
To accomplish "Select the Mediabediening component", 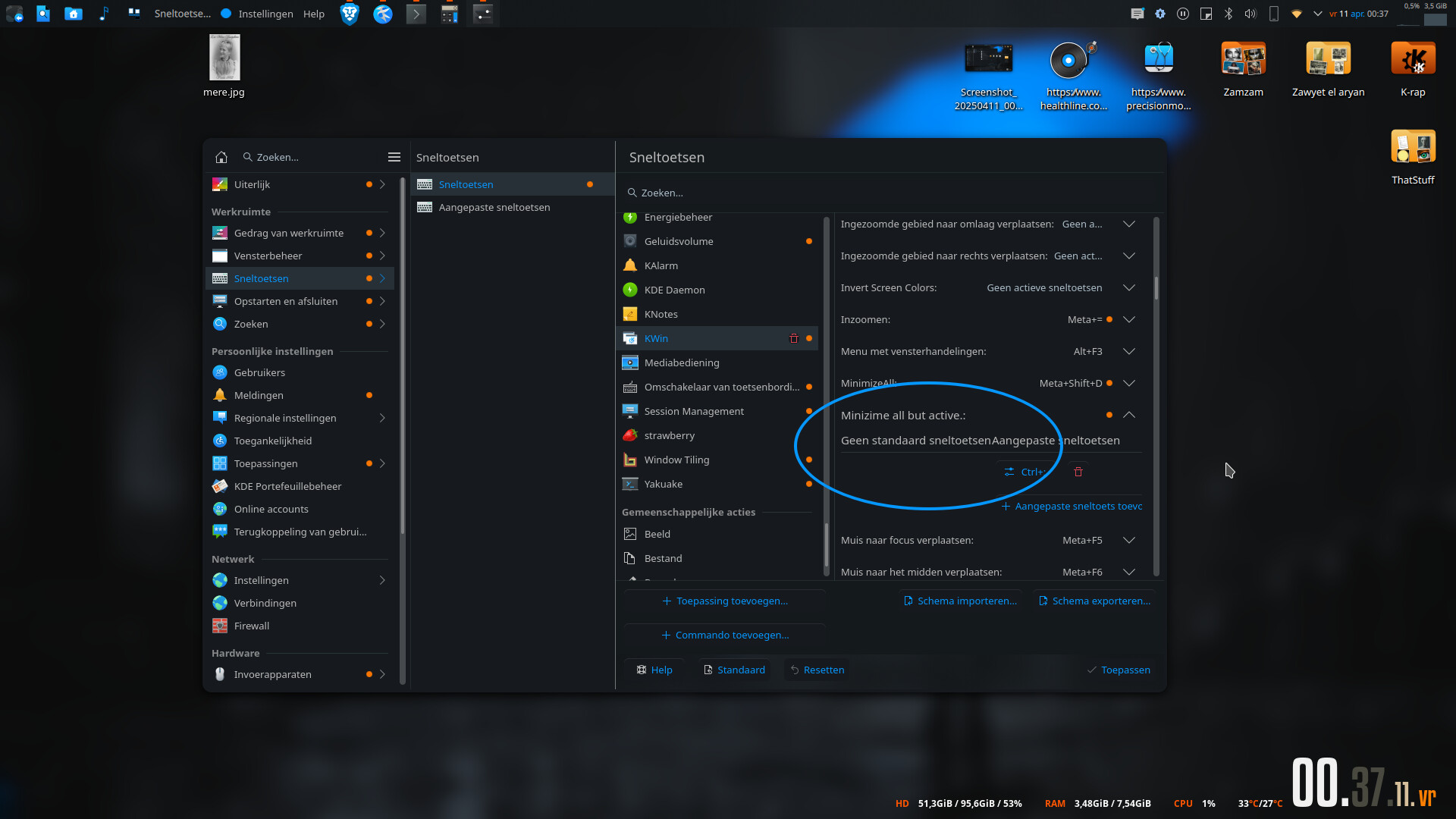I will (x=717, y=362).
